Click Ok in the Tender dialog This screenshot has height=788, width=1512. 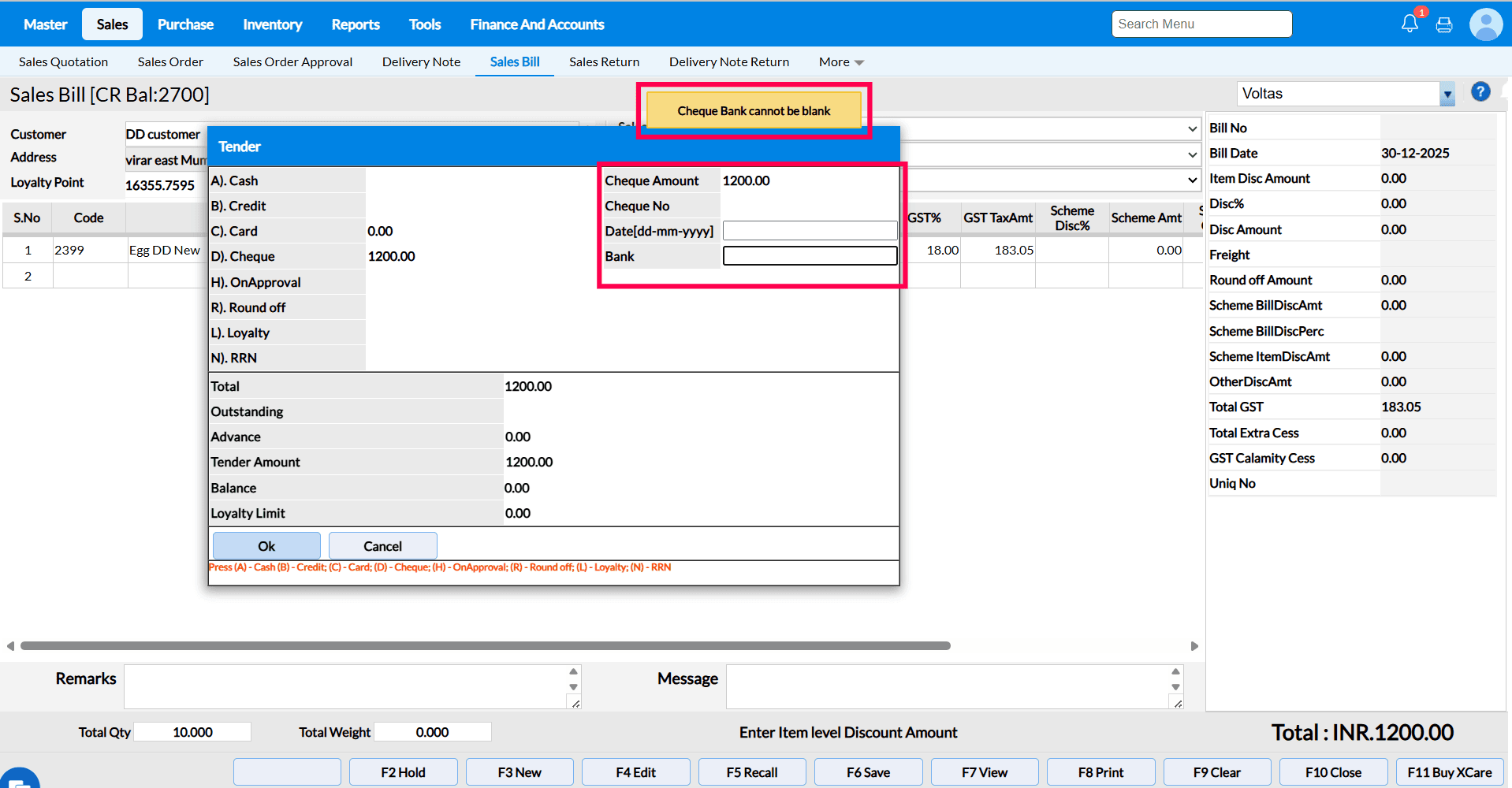tap(266, 546)
